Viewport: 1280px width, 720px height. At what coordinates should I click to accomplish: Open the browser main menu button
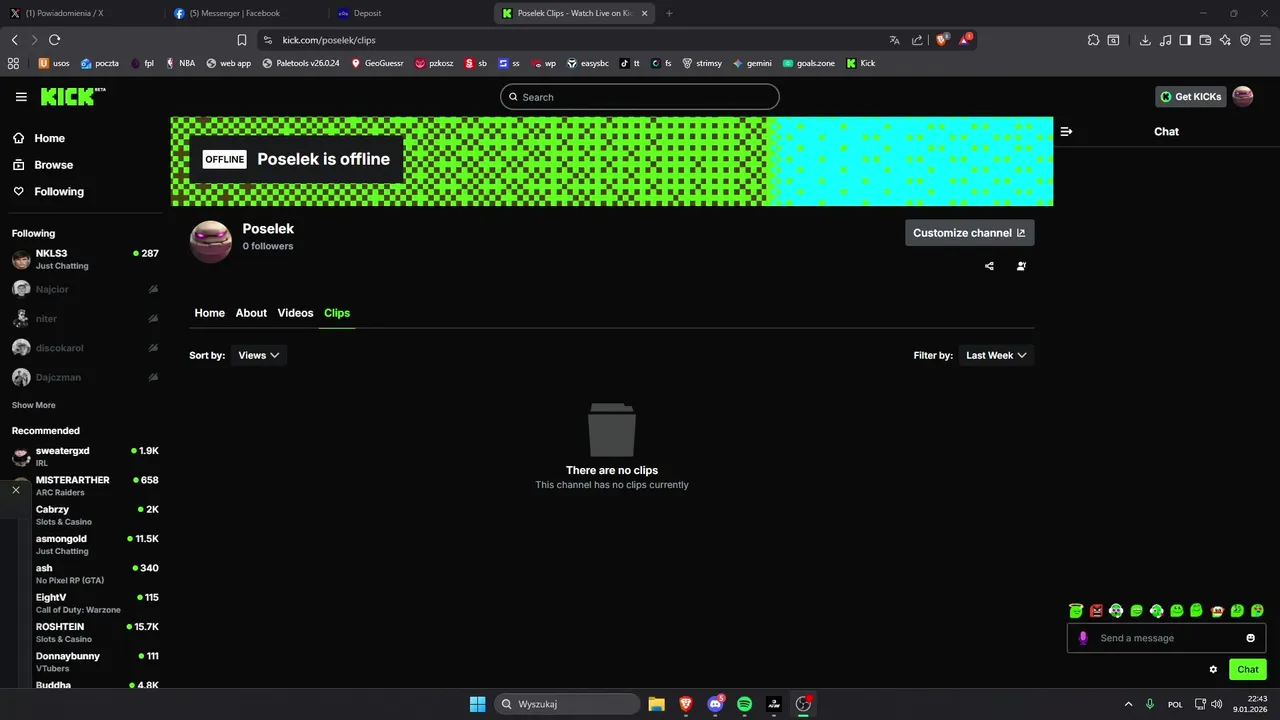pos(1265,40)
